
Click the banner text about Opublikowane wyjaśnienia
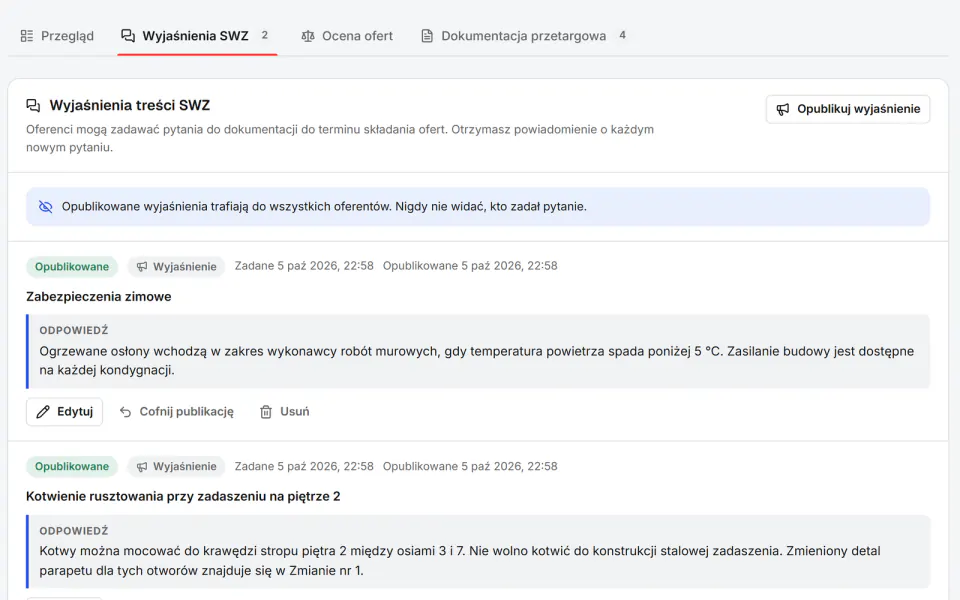pos(324,206)
